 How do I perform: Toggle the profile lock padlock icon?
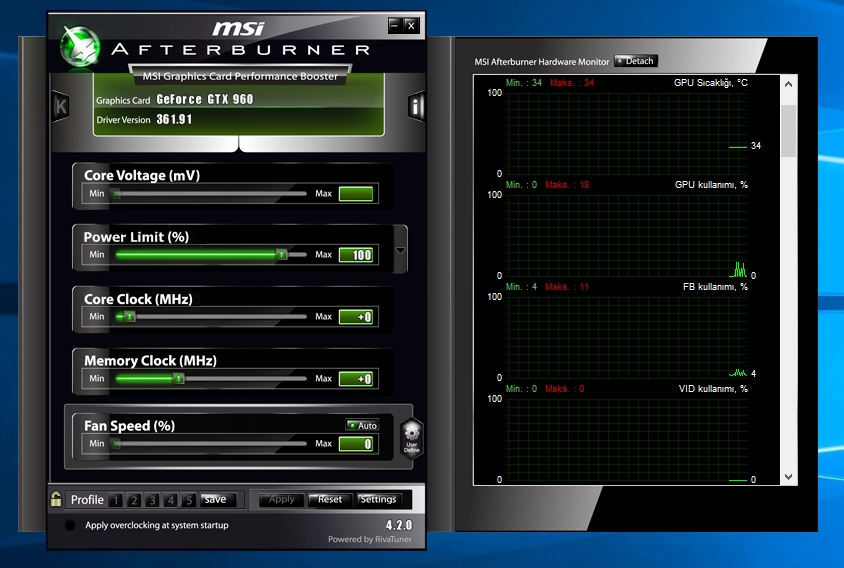[56, 500]
